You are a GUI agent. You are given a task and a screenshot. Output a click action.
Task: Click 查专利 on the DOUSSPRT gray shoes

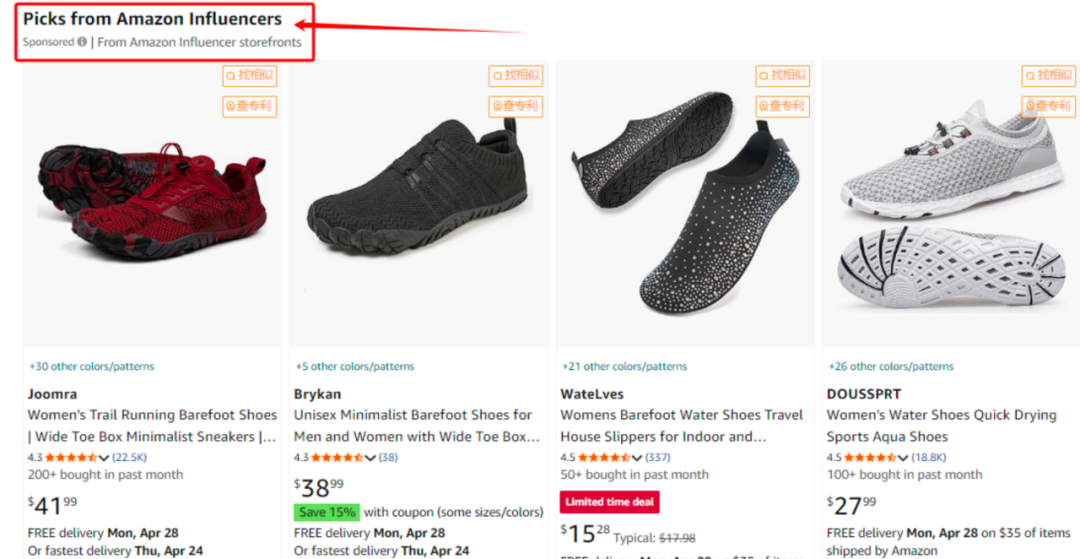pyautogui.click(x=1048, y=106)
